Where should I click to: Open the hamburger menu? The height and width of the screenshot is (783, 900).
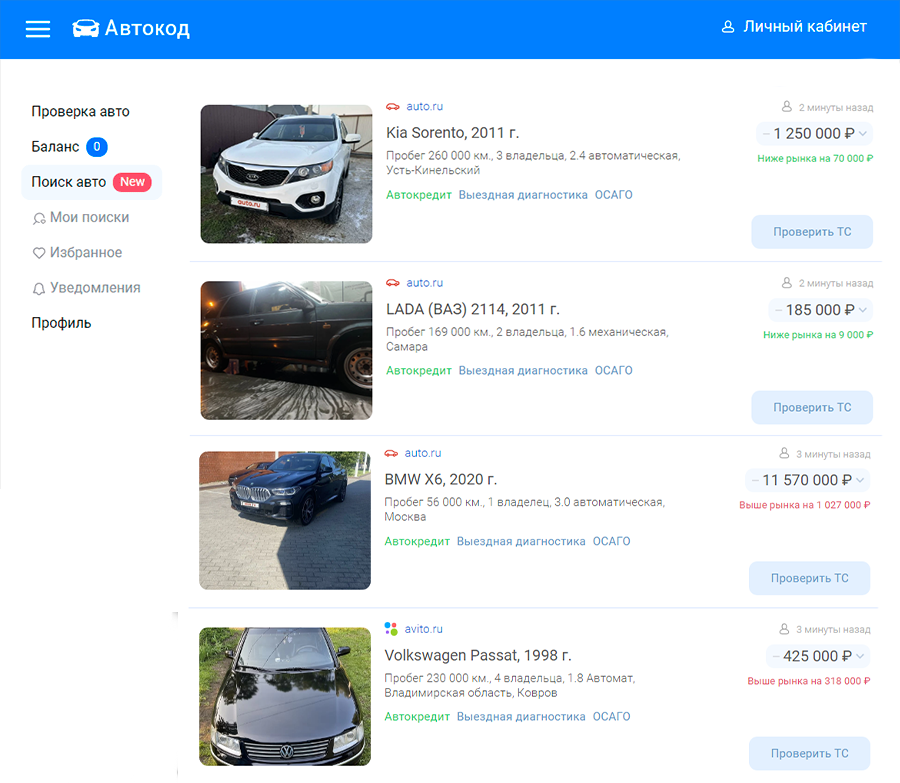click(x=38, y=29)
